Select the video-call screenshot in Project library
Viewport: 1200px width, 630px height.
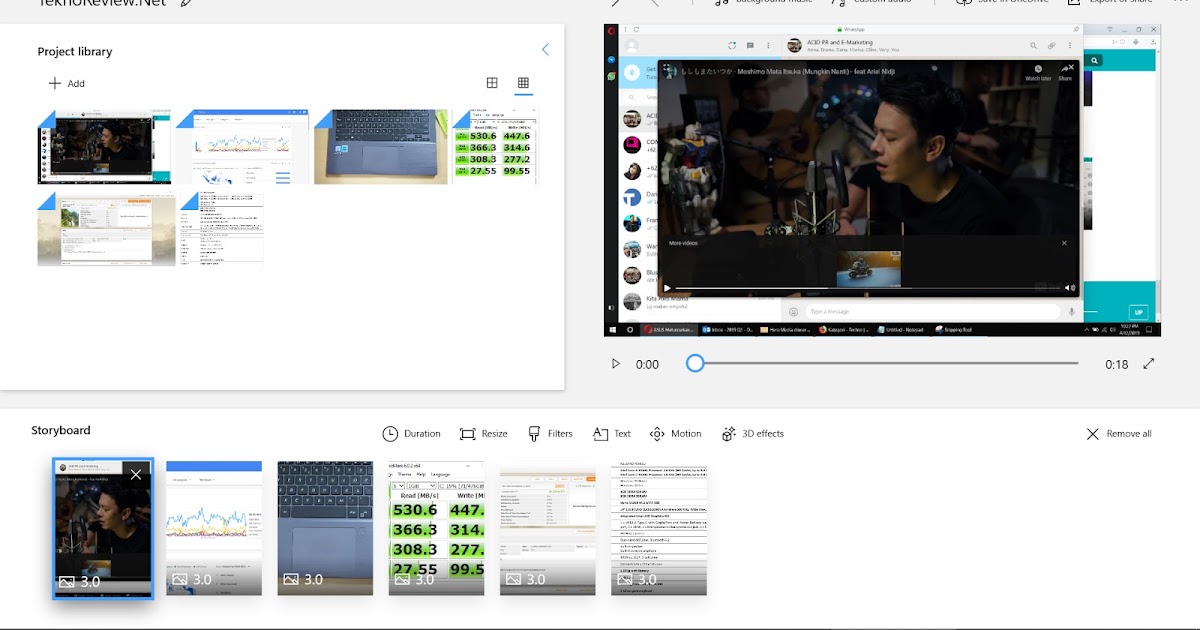[104, 147]
